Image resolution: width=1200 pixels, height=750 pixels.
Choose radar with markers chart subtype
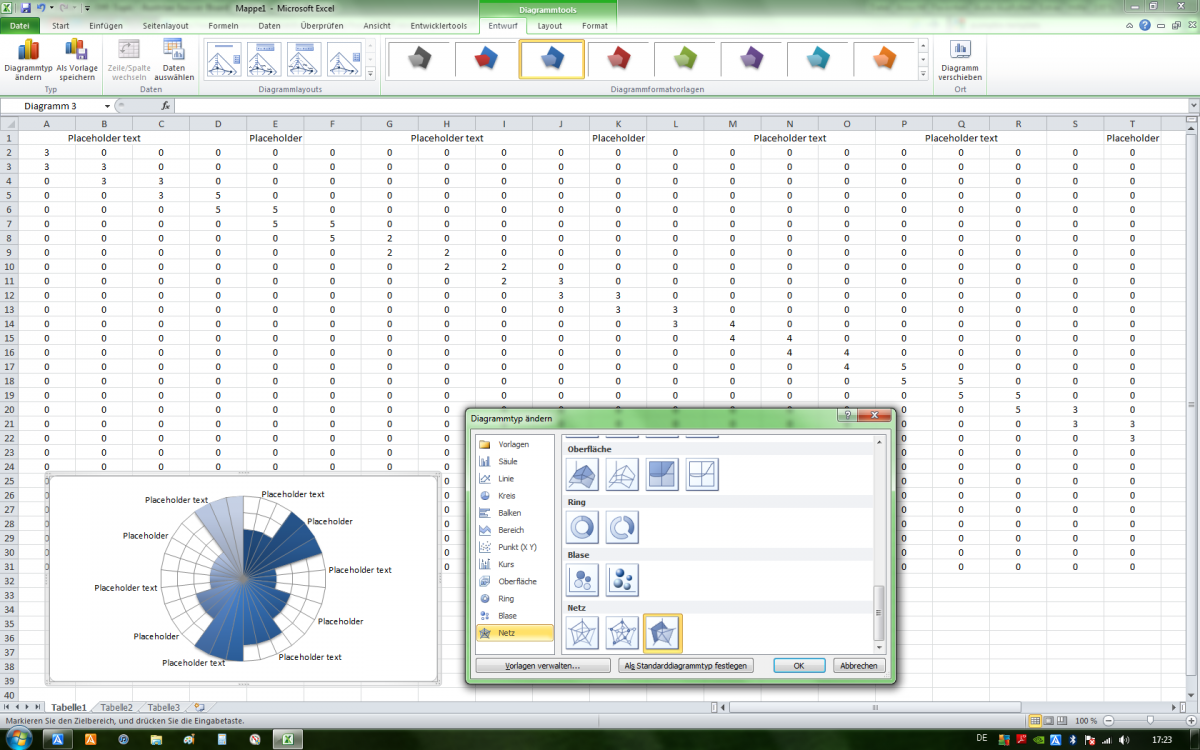click(x=622, y=632)
